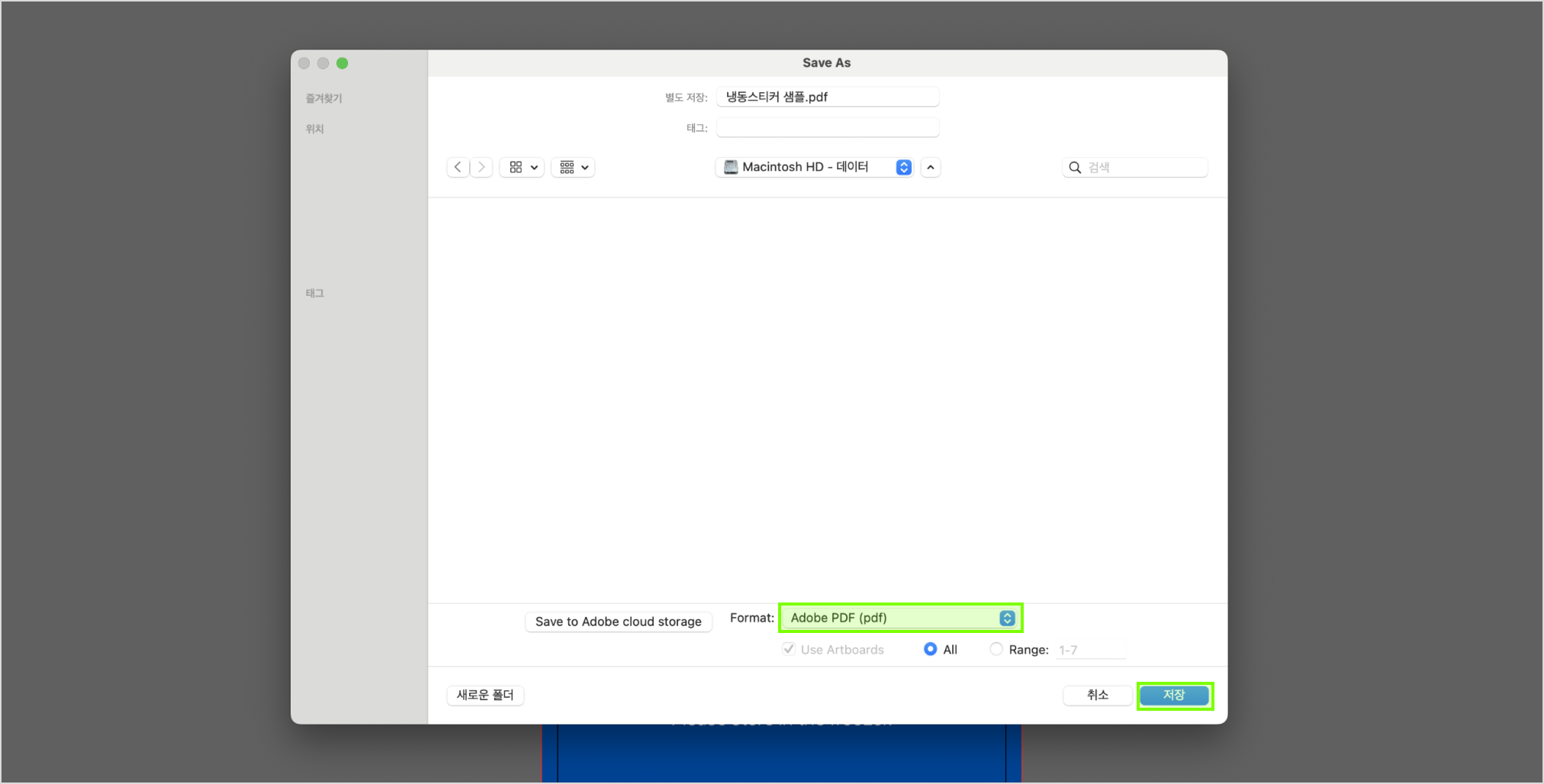Open the icon view mode selector
This screenshot has width=1544, height=784.
522,167
